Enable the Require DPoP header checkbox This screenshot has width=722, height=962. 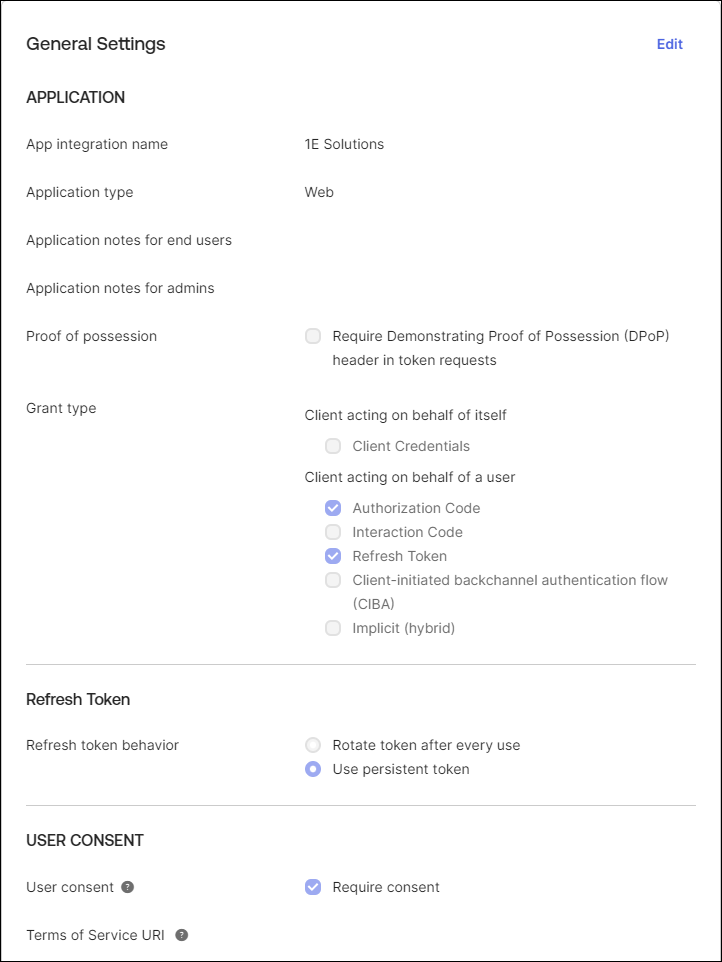tap(313, 336)
